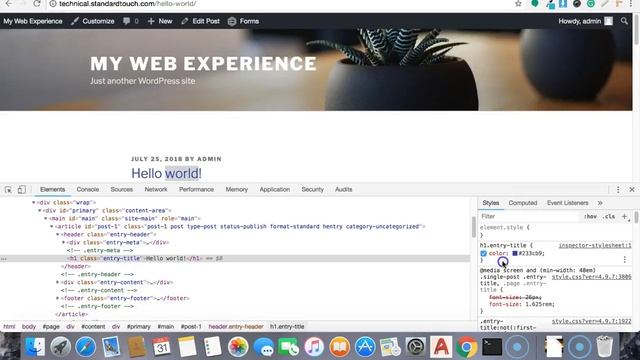Click the admin avatar next to Howdy
The width and height of the screenshot is (640, 360).
pyautogui.click(x=609, y=21)
